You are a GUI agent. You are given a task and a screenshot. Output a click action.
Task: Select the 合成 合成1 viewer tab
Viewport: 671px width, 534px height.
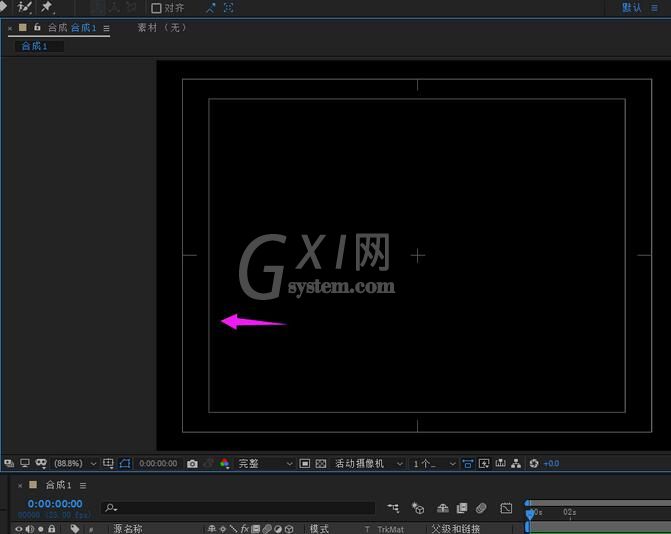72,28
